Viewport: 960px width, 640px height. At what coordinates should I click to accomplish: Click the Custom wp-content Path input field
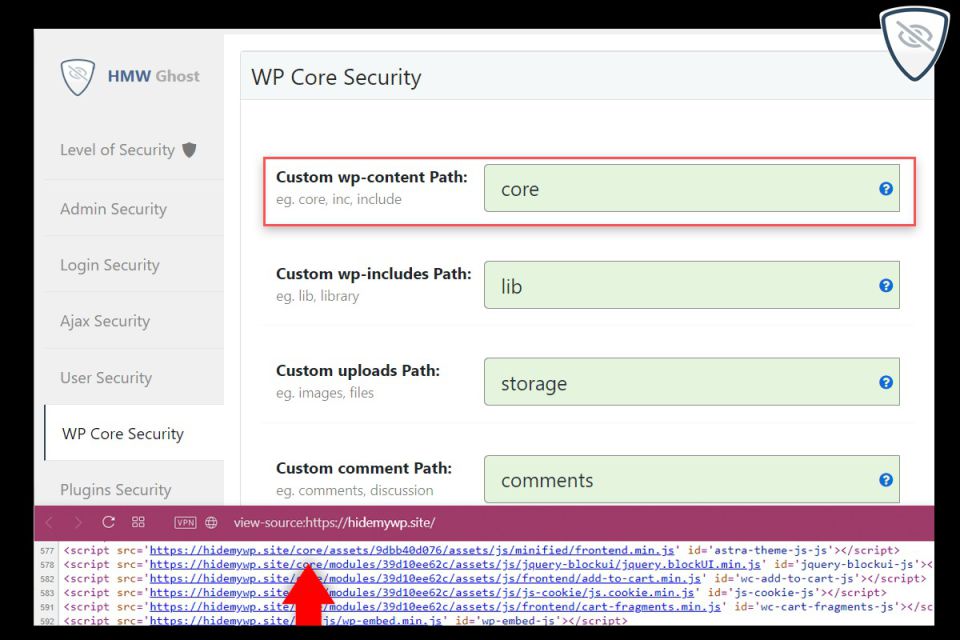tap(680, 189)
